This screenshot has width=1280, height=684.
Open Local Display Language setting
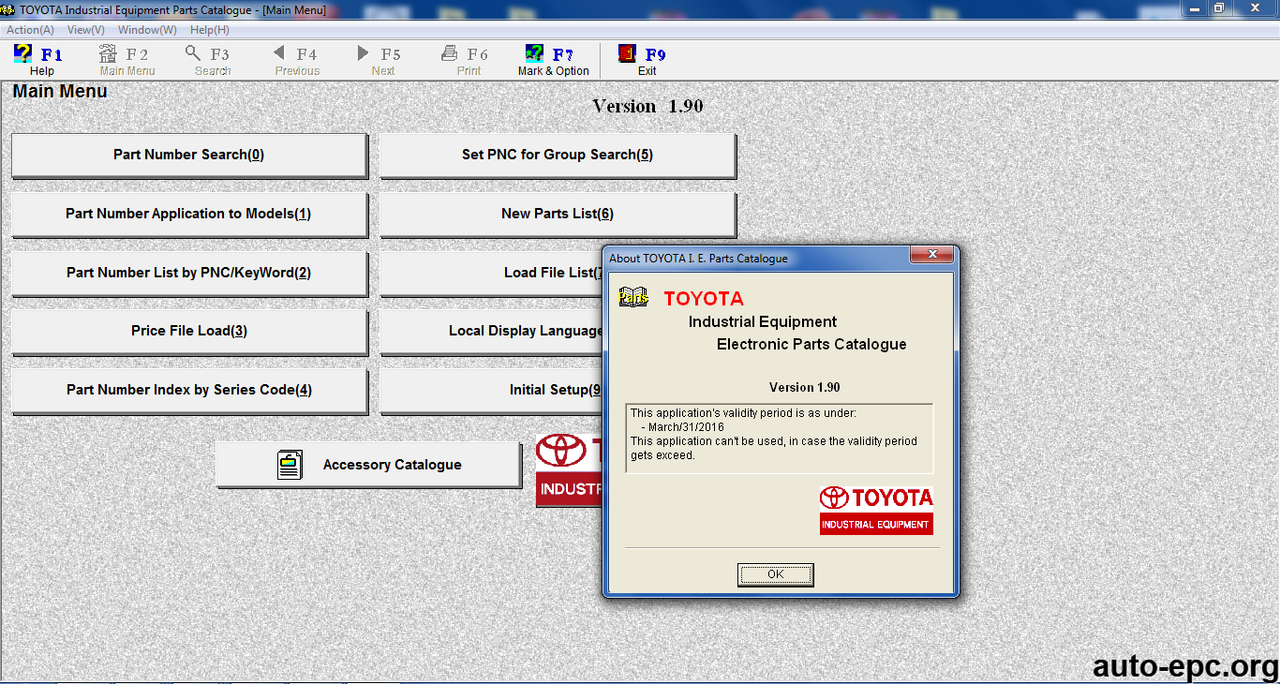point(491,331)
